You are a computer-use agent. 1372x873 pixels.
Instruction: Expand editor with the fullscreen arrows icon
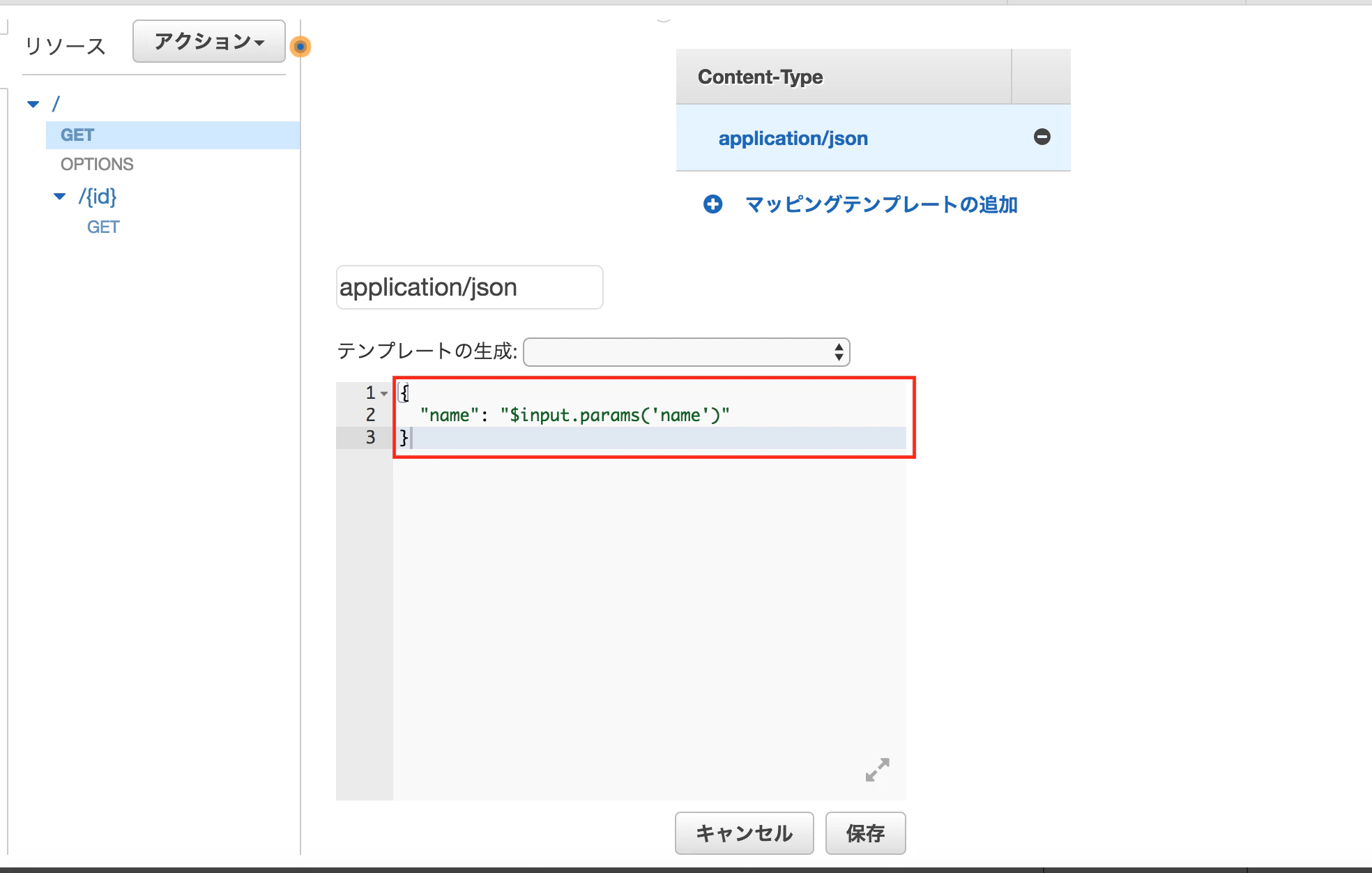click(x=878, y=770)
